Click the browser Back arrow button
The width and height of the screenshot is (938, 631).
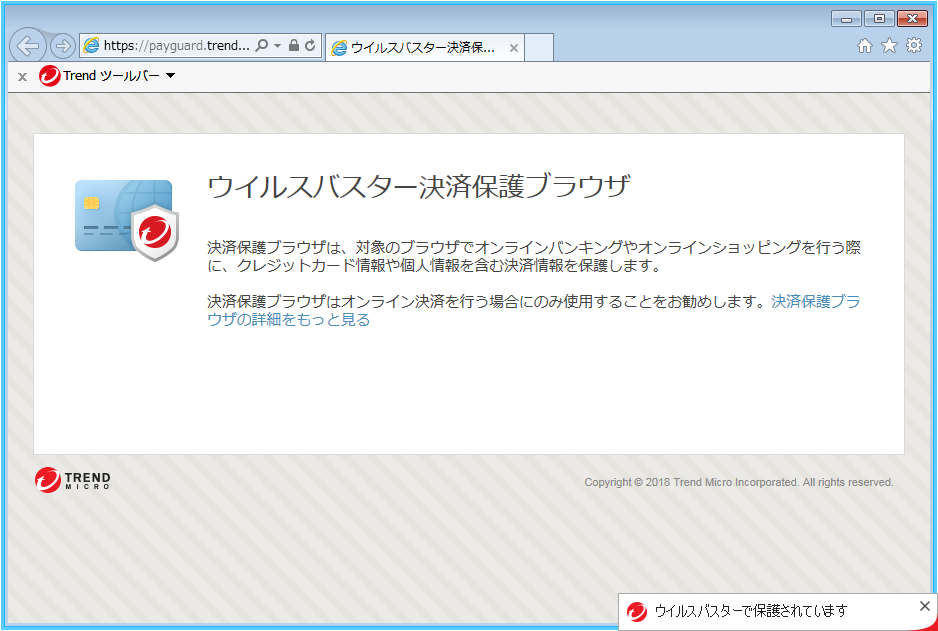(x=28, y=46)
